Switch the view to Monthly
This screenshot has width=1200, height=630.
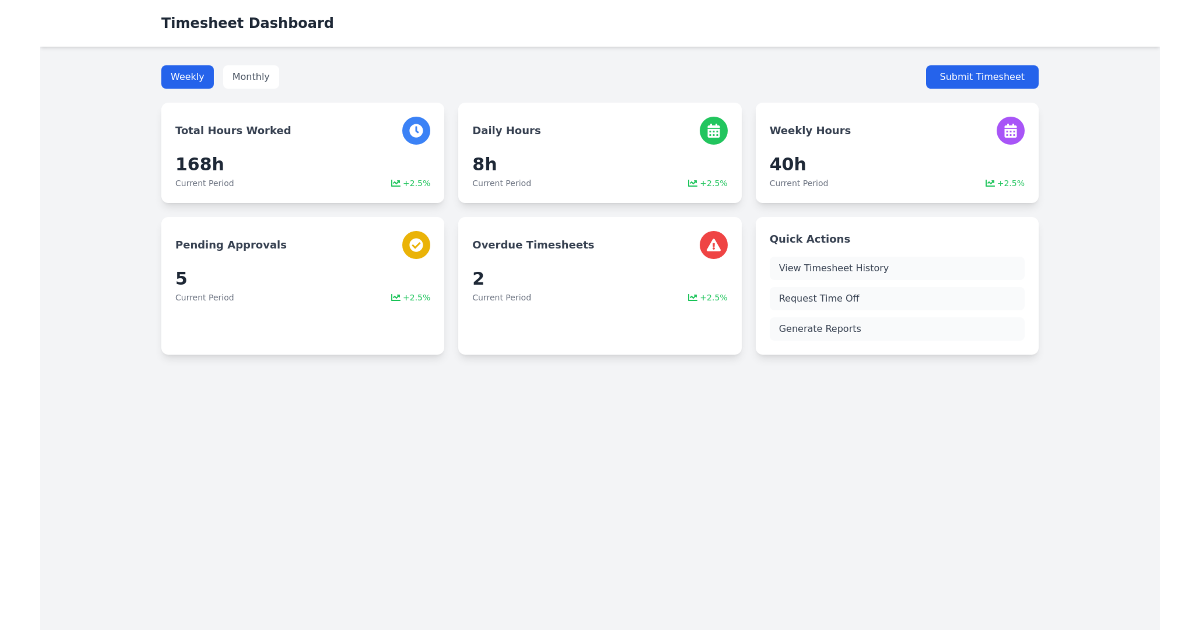[x=250, y=77]
